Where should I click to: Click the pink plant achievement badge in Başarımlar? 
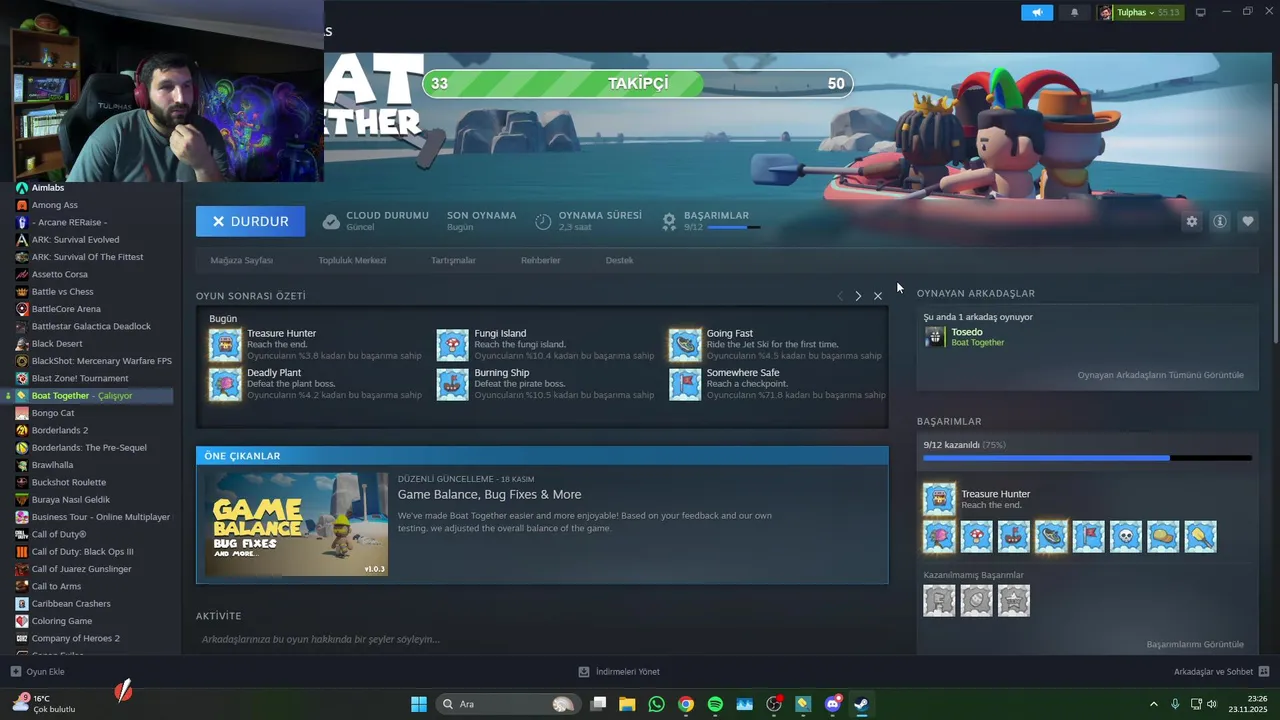point(939,536)
